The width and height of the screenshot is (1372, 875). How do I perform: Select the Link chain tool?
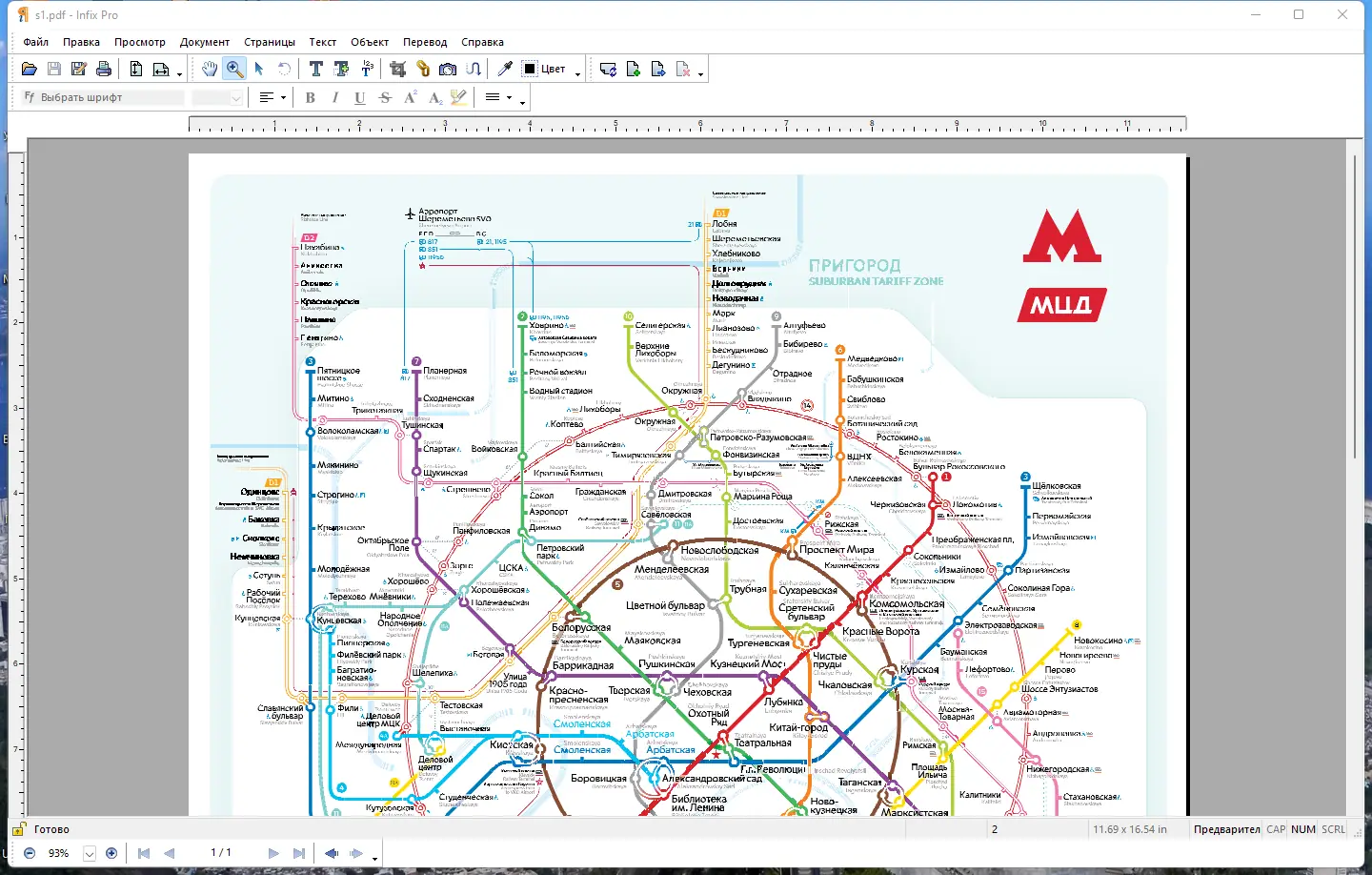tap(423, 69)
